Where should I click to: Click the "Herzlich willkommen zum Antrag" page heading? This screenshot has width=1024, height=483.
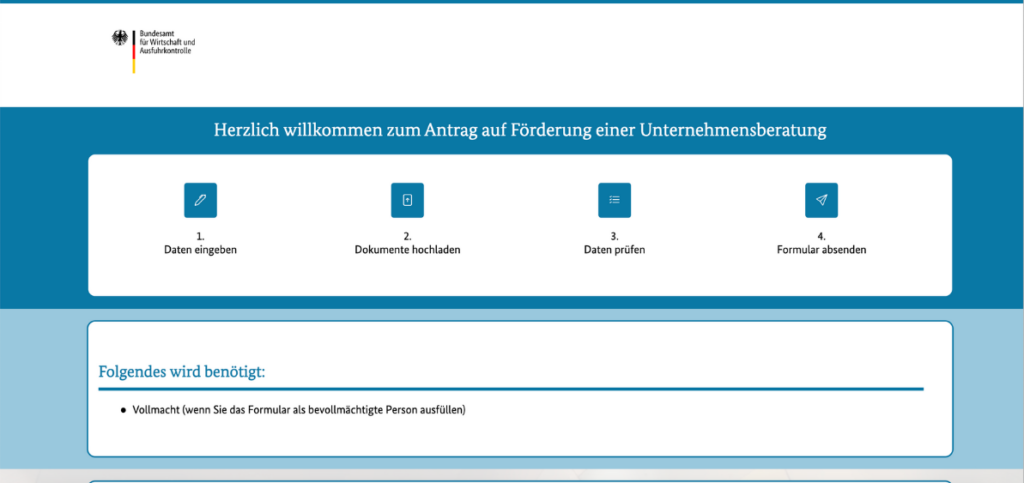[x=520, y=130]
